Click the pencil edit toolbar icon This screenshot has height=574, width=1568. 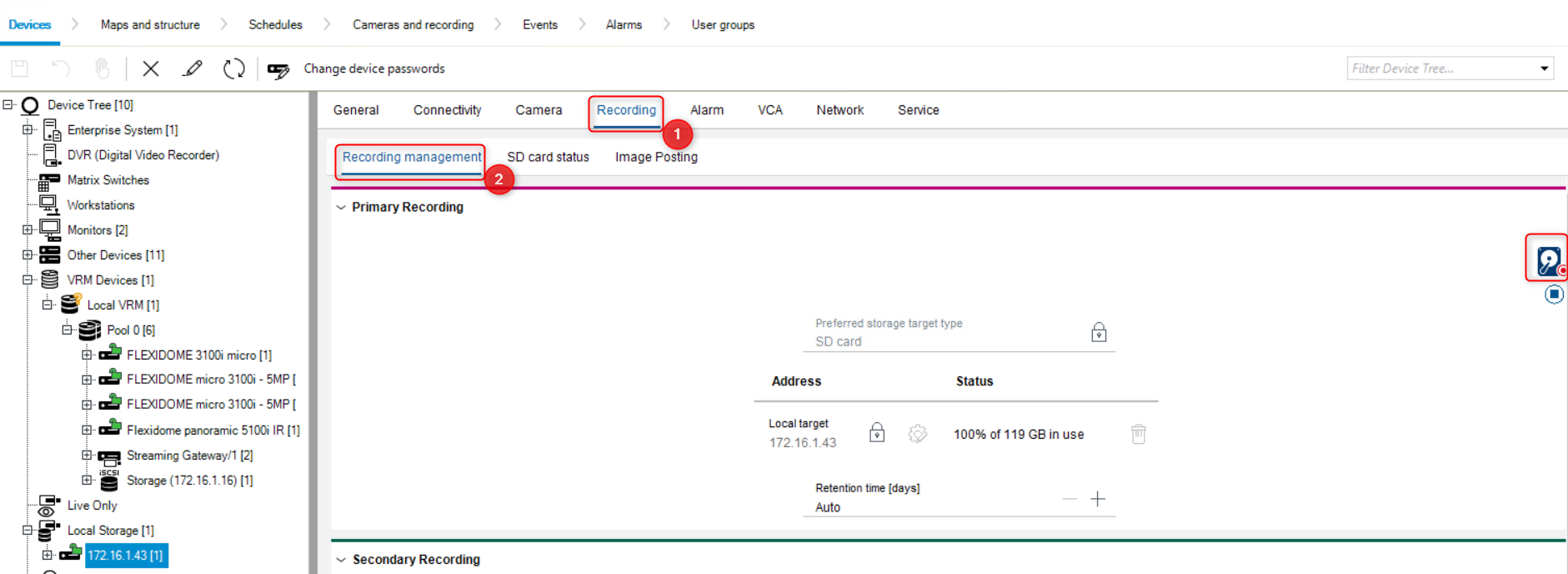pos(193,68)
